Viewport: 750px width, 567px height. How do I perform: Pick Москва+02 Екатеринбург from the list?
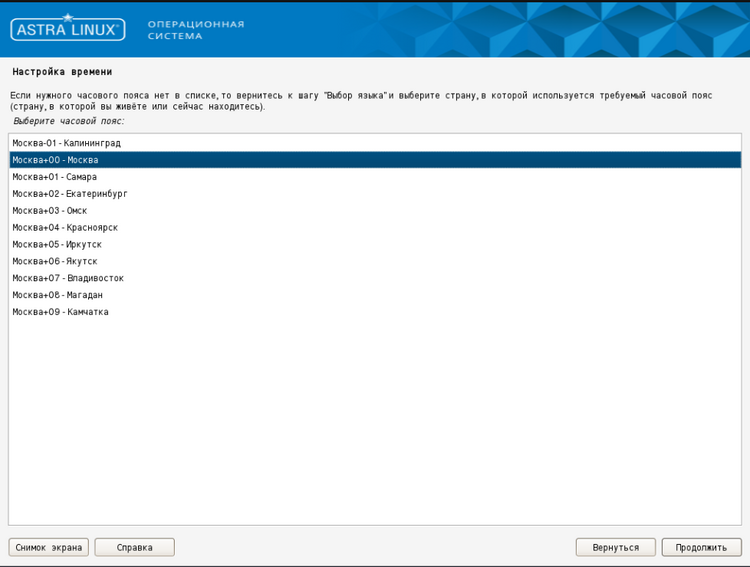pos(70,194)
